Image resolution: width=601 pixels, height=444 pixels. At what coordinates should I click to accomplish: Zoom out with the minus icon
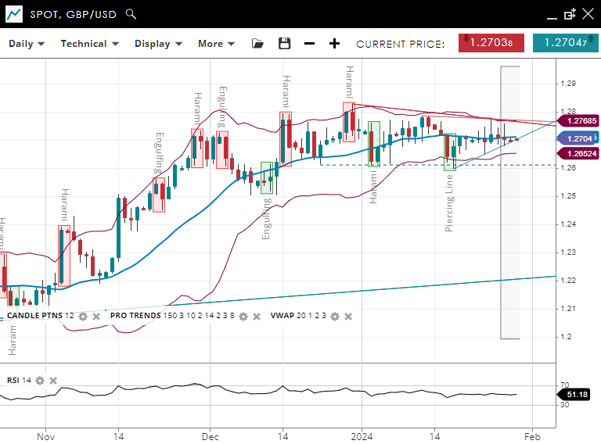point(309,44)
